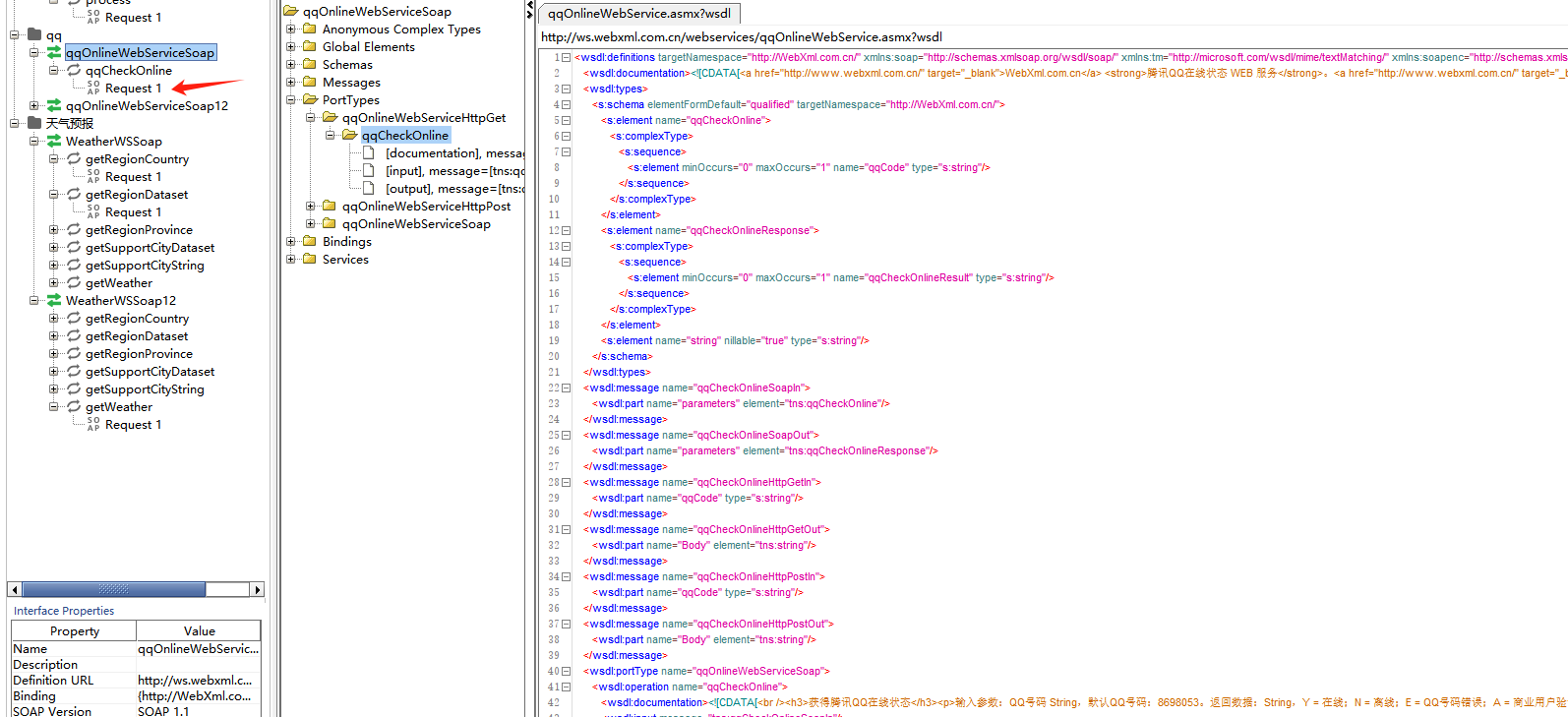Click the qq project folder icon
Viewport: 1568px width, 717px height.
pos(34,34)
